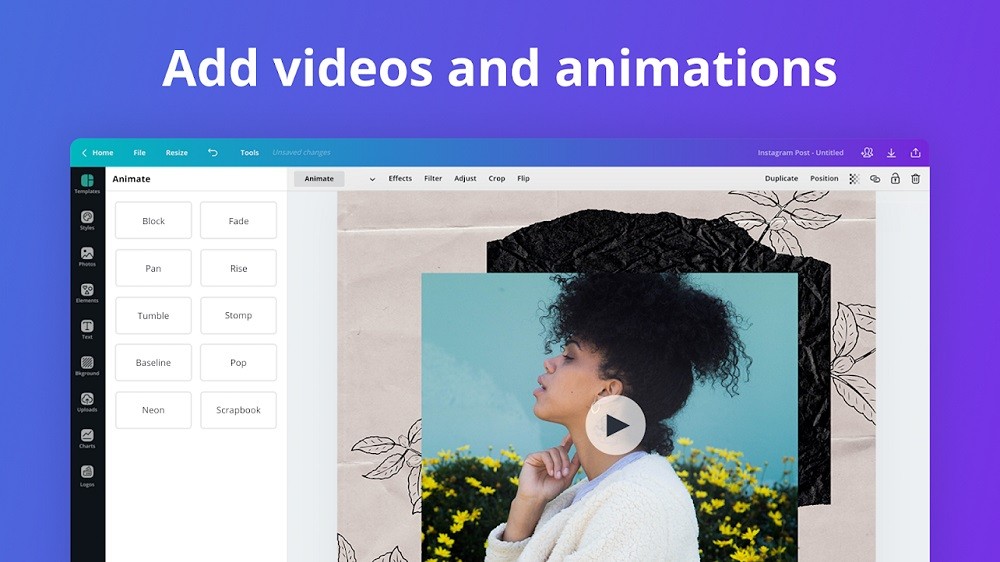Open the Styles panel in sidebar
Screen dimensions: 1000x562
point(87,219)
